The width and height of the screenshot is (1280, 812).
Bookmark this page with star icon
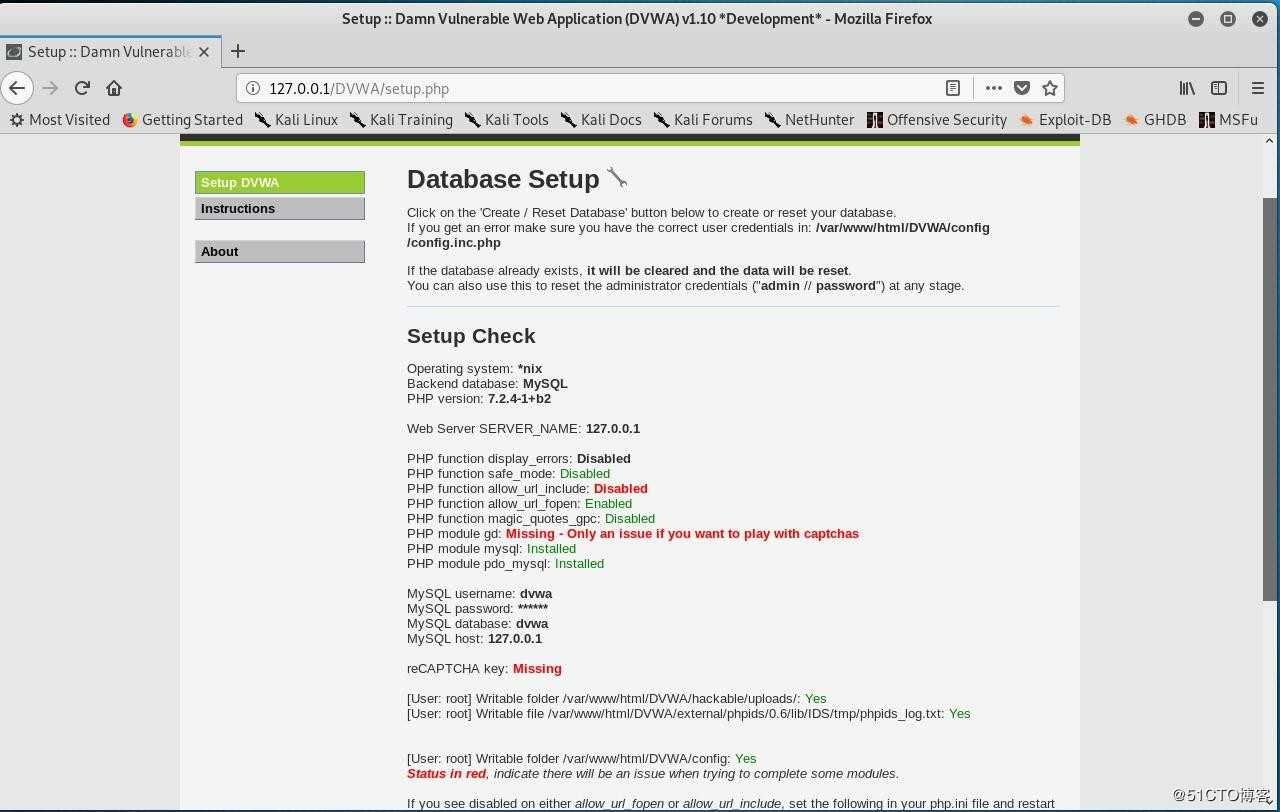(1050, 88)
